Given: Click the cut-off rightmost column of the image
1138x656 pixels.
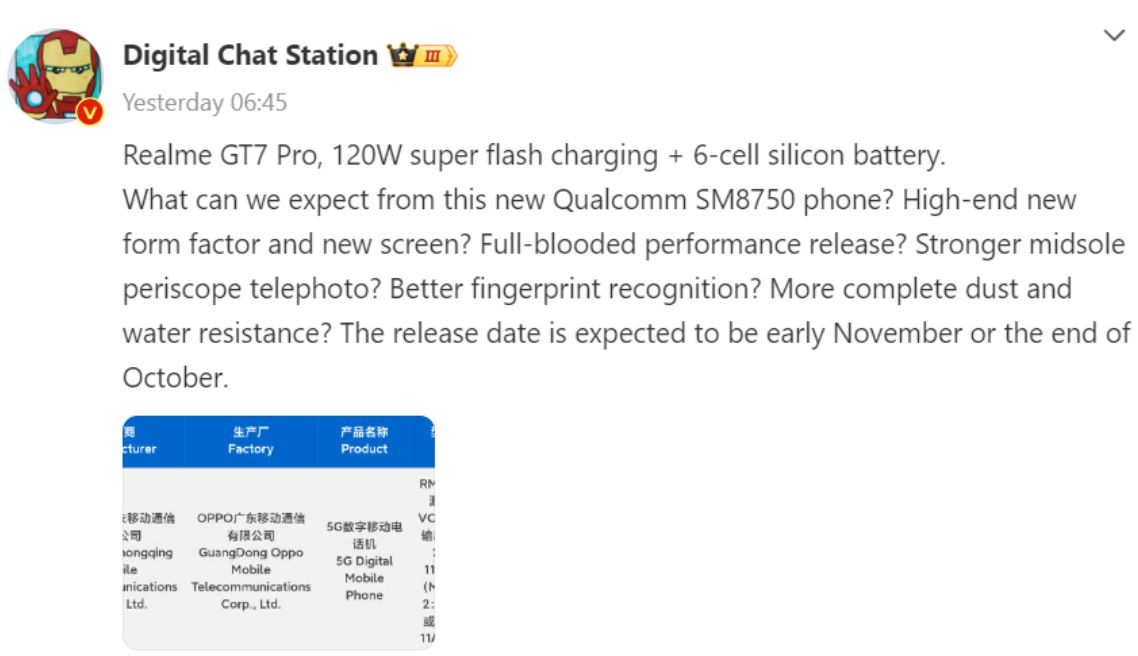Looking at the screenshot, I should pos(426,561).
